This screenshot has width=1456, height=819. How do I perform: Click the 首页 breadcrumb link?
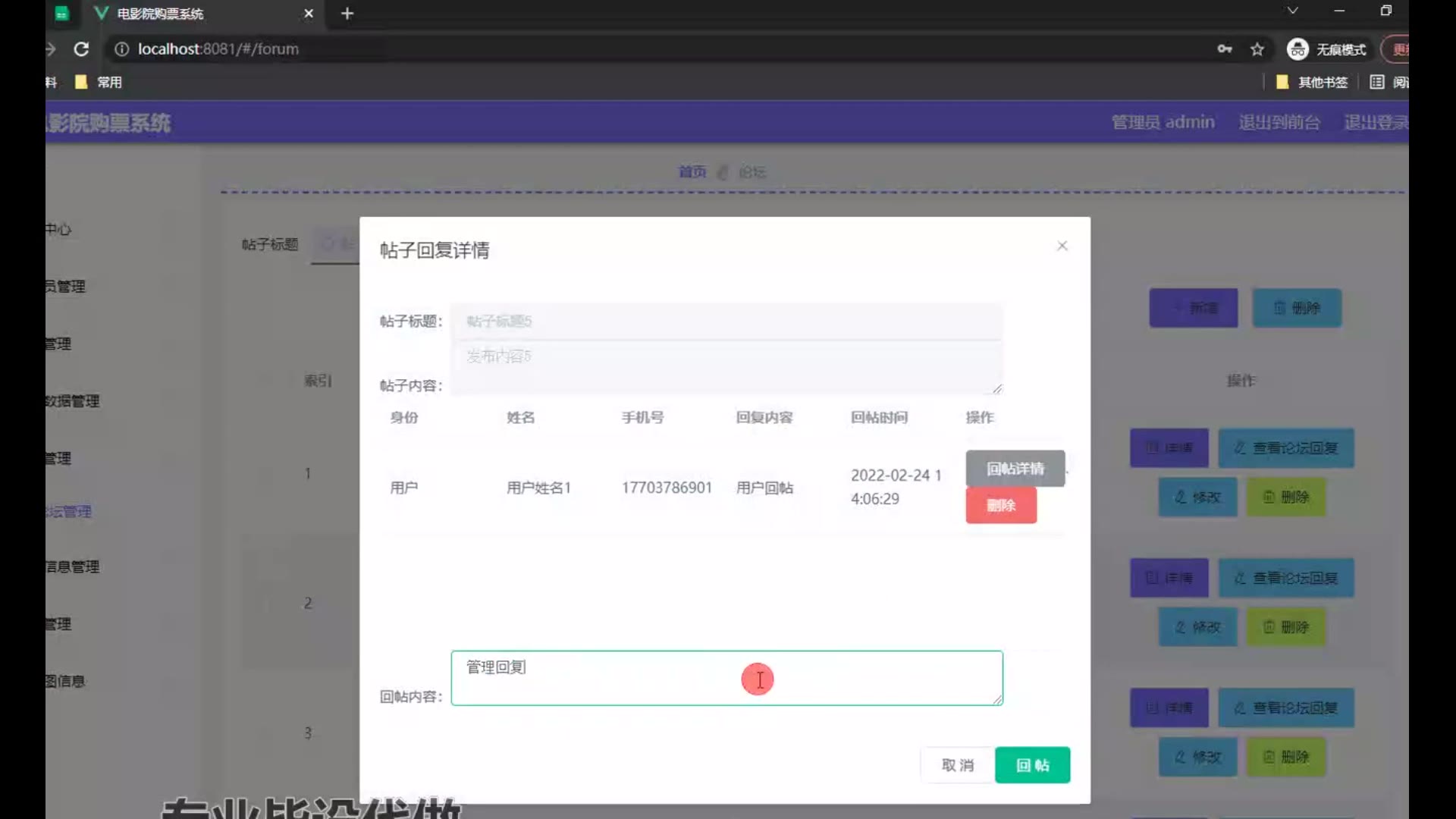click(692, 172)
